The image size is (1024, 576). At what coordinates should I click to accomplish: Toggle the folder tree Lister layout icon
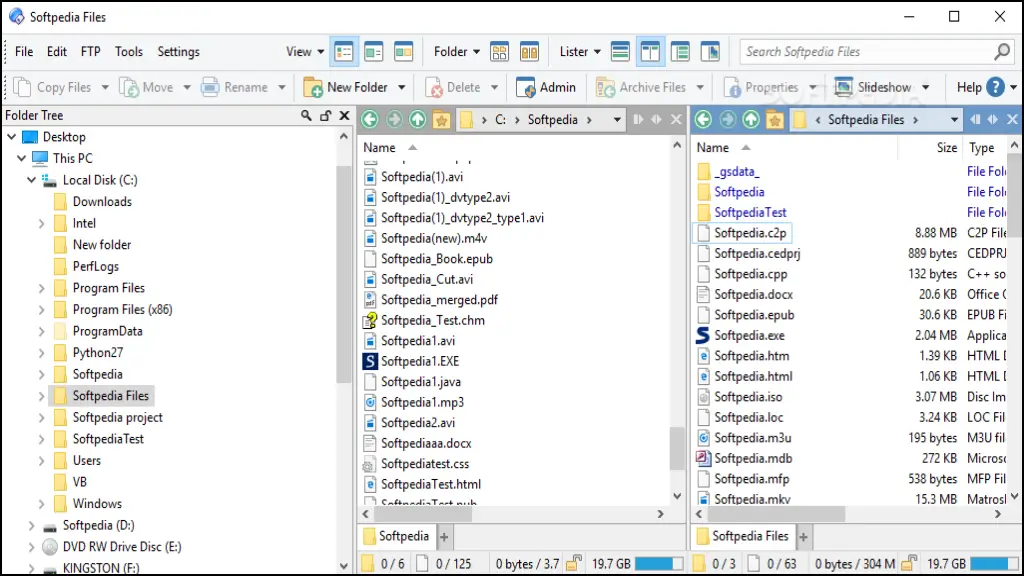(680, 52)
